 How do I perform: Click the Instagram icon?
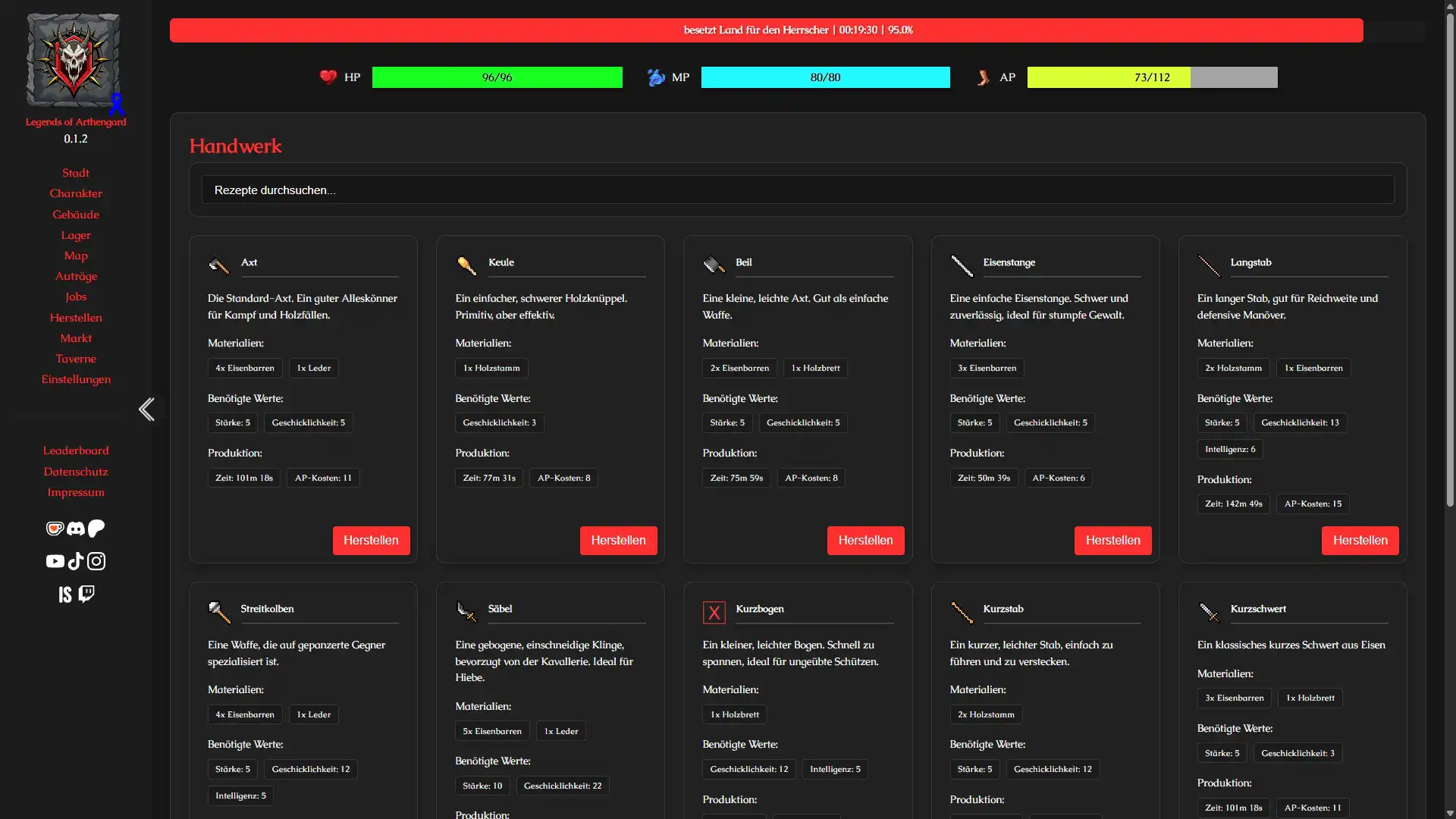pos(96,561)
